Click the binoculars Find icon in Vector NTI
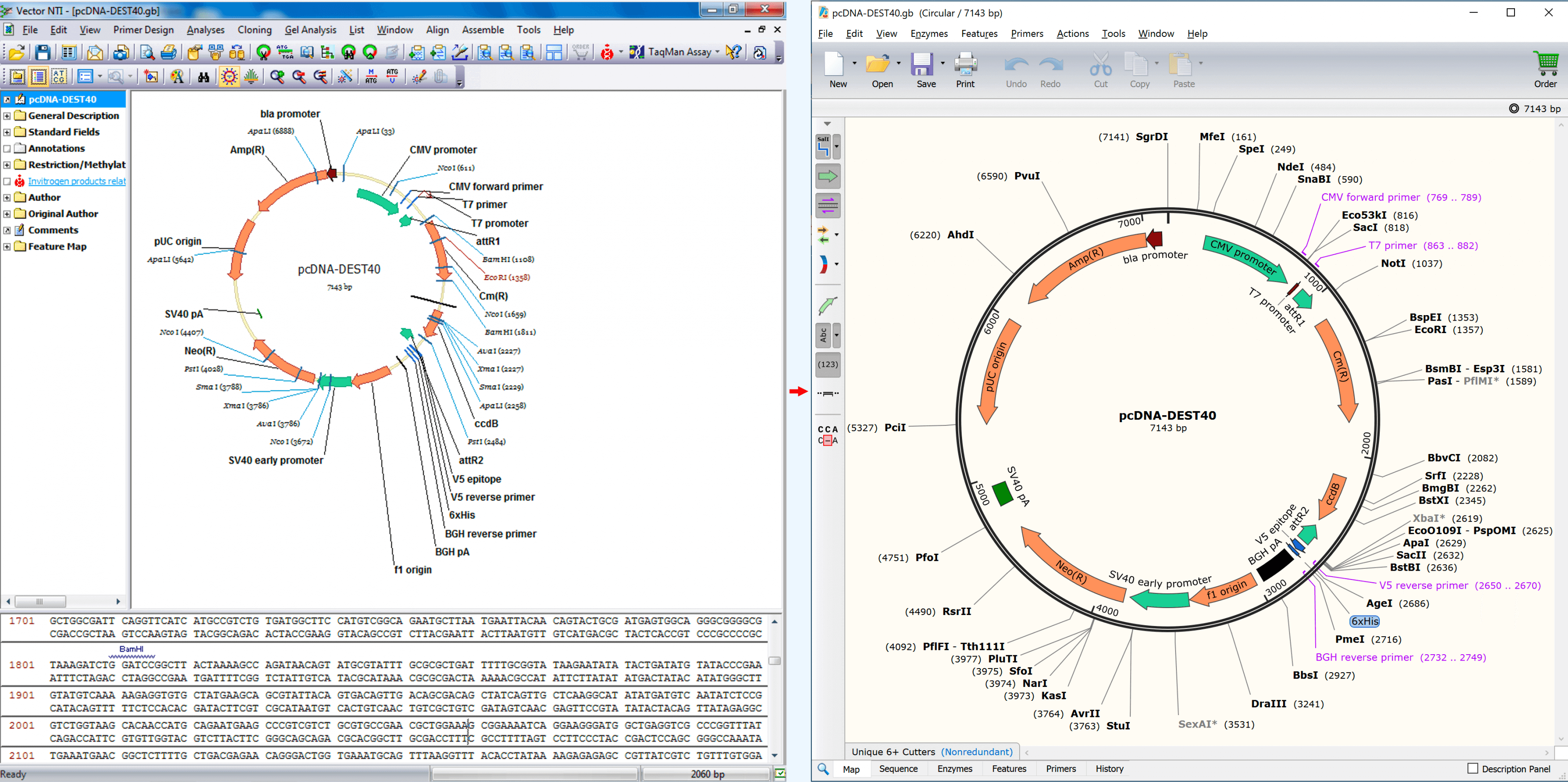1568x782 pixels. pos(203,76)
